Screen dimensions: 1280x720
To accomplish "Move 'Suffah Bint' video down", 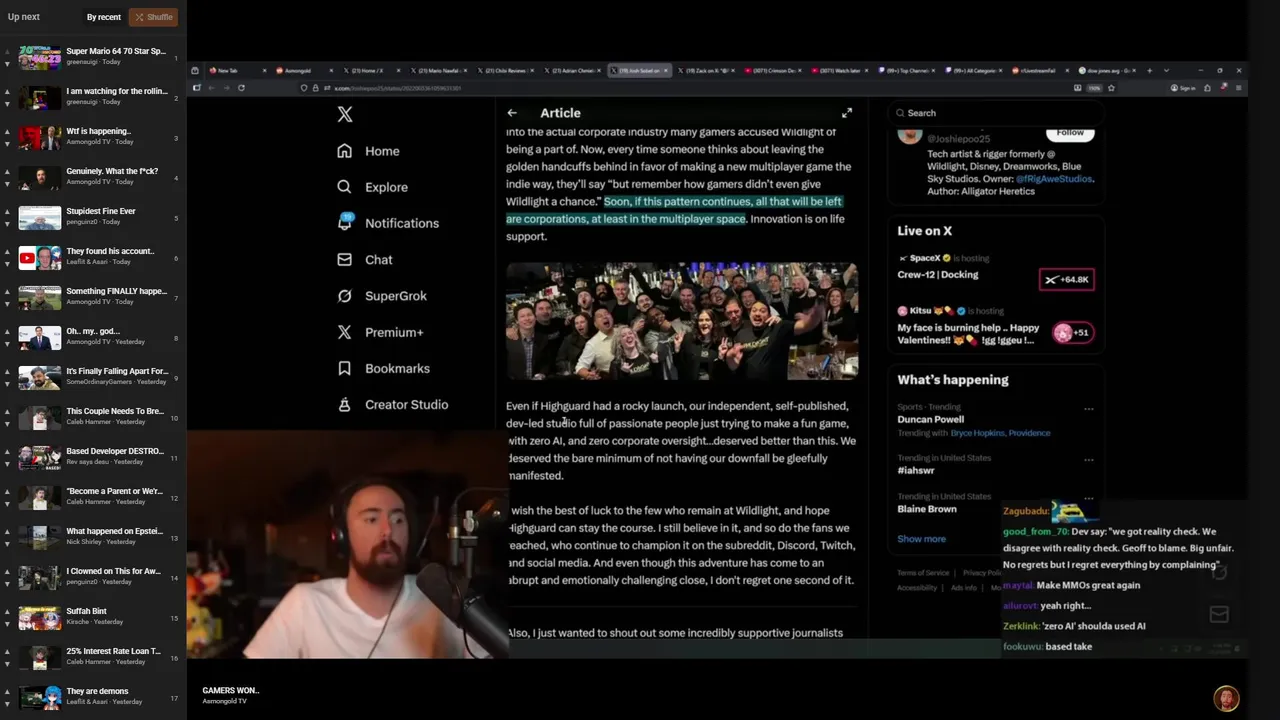I will click(x=7, y=624).
